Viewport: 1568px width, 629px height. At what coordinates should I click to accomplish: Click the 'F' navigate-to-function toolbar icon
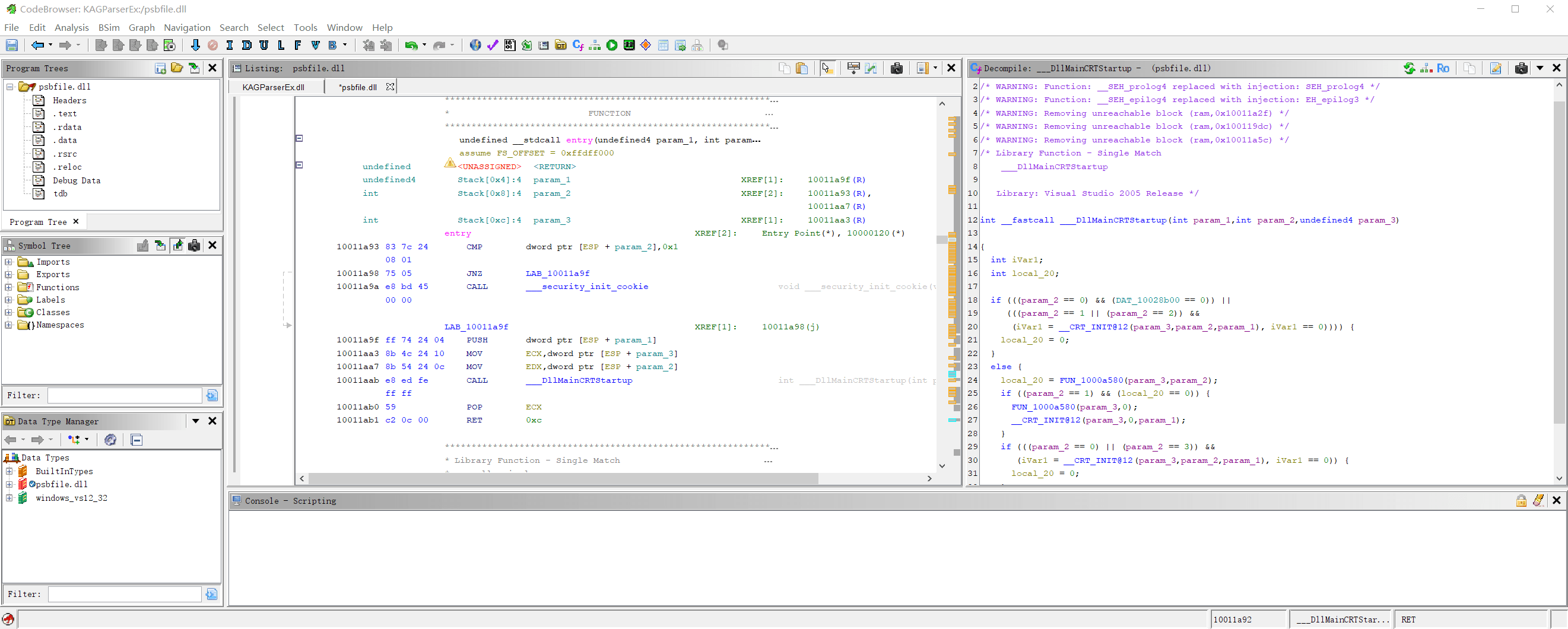298,45
